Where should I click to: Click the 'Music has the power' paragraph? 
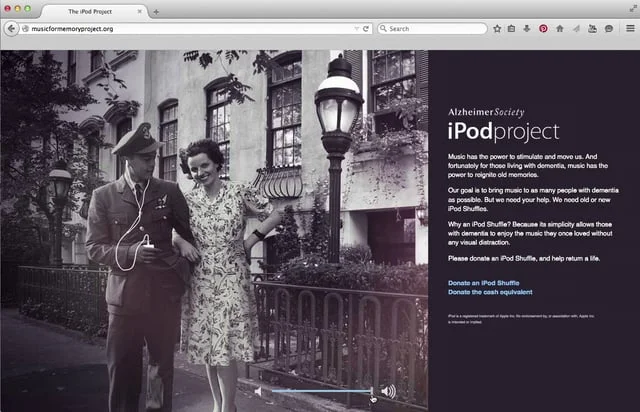click(x=528, y=165)
